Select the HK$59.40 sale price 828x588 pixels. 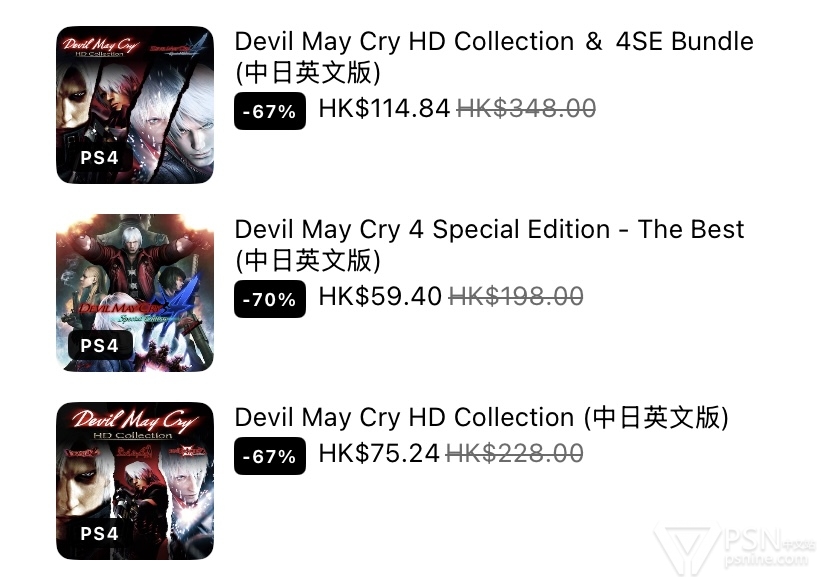click(380, 296)
